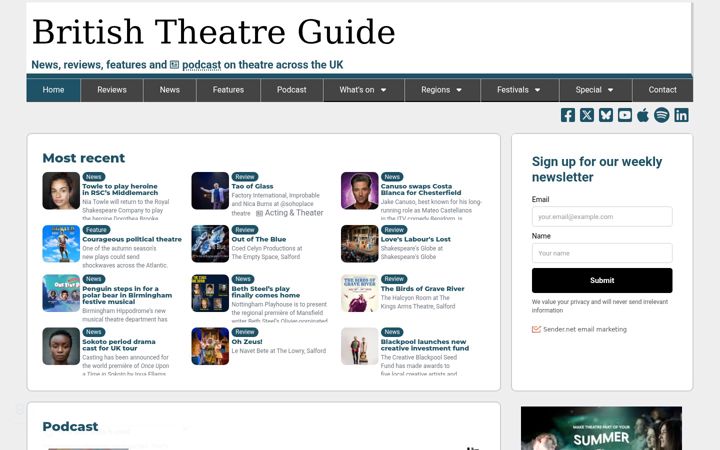Open the Apple Podcasts icon
This screenshot has width=720, height=450.
[643, 115]
